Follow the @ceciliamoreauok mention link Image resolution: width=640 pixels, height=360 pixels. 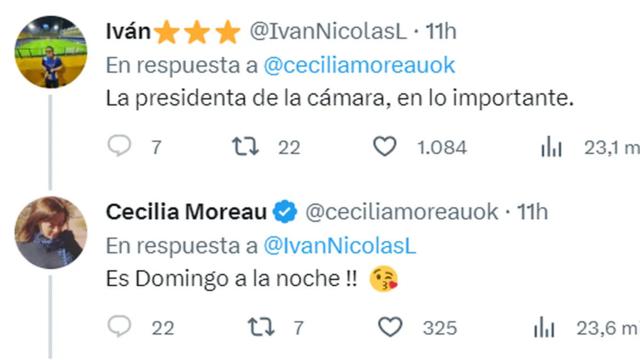[x=359, y=65]
